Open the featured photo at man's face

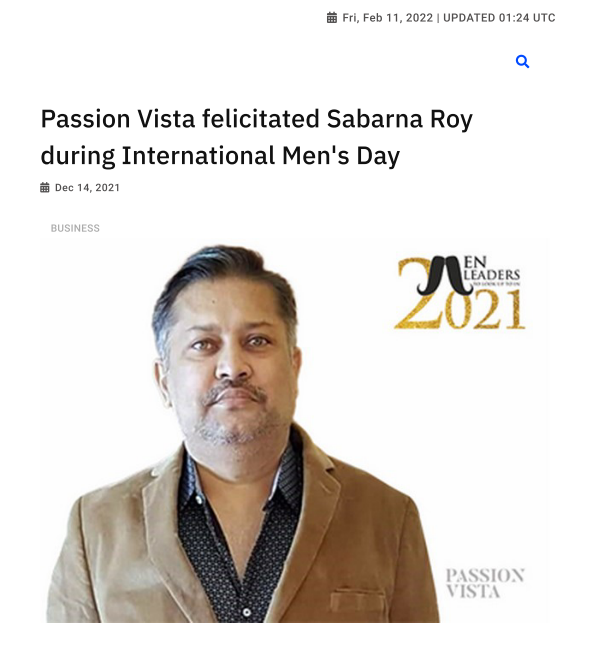tap(232, 369)
